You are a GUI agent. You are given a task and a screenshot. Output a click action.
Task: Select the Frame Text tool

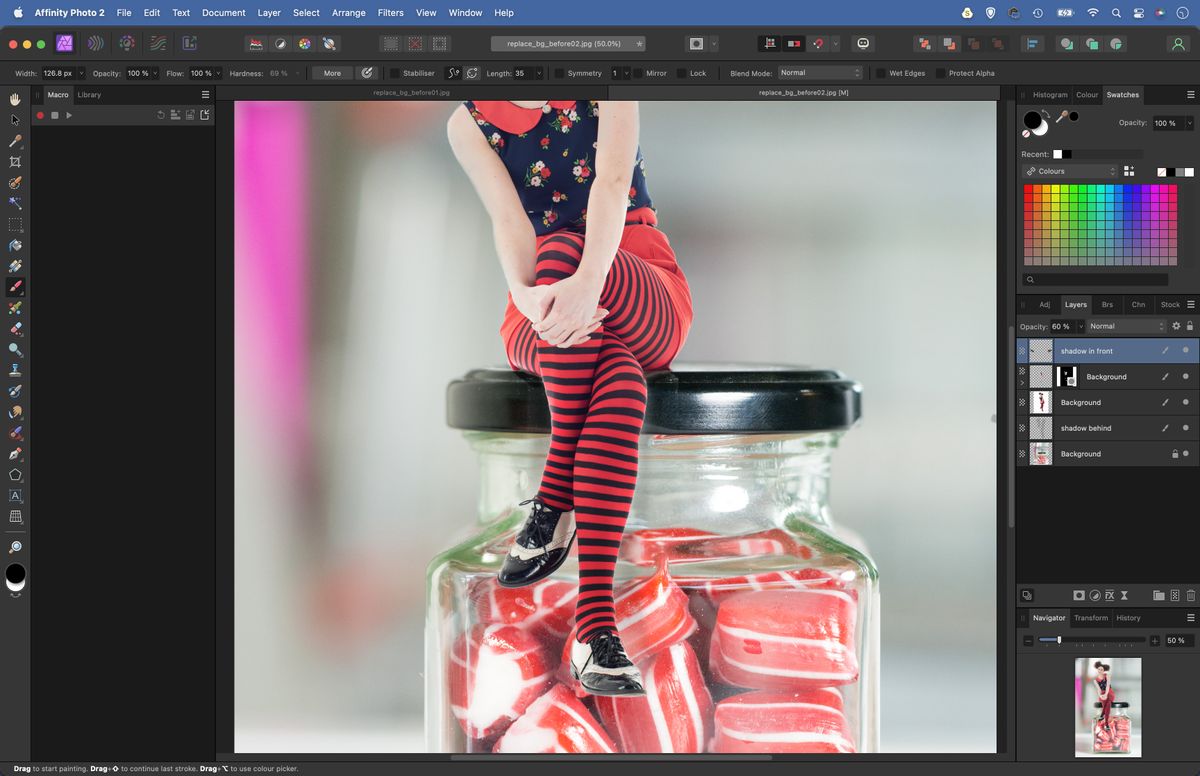[x=15, y=496]
